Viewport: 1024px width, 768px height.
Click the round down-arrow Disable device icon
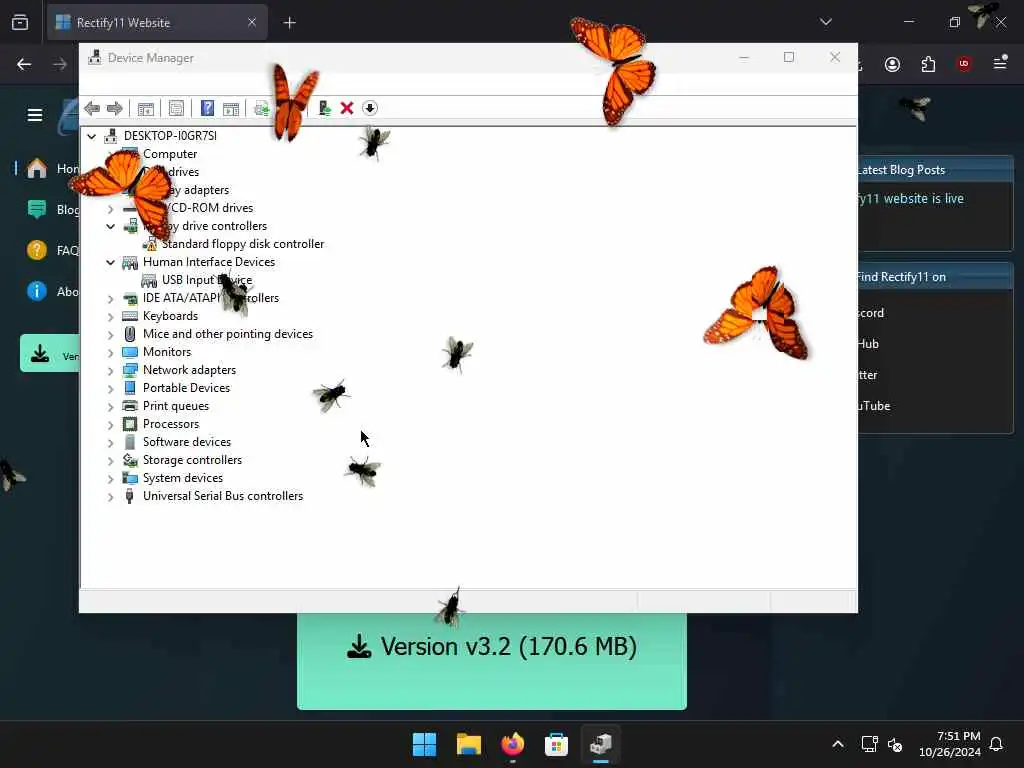(x=370, y=108)
